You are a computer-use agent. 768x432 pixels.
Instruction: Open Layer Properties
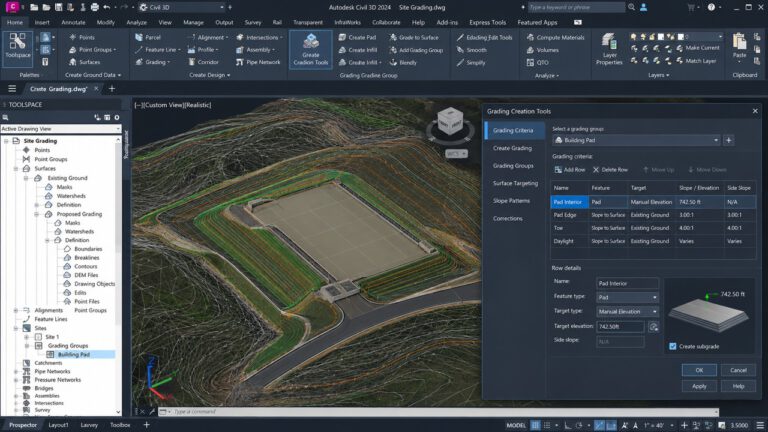pos(609,49)
